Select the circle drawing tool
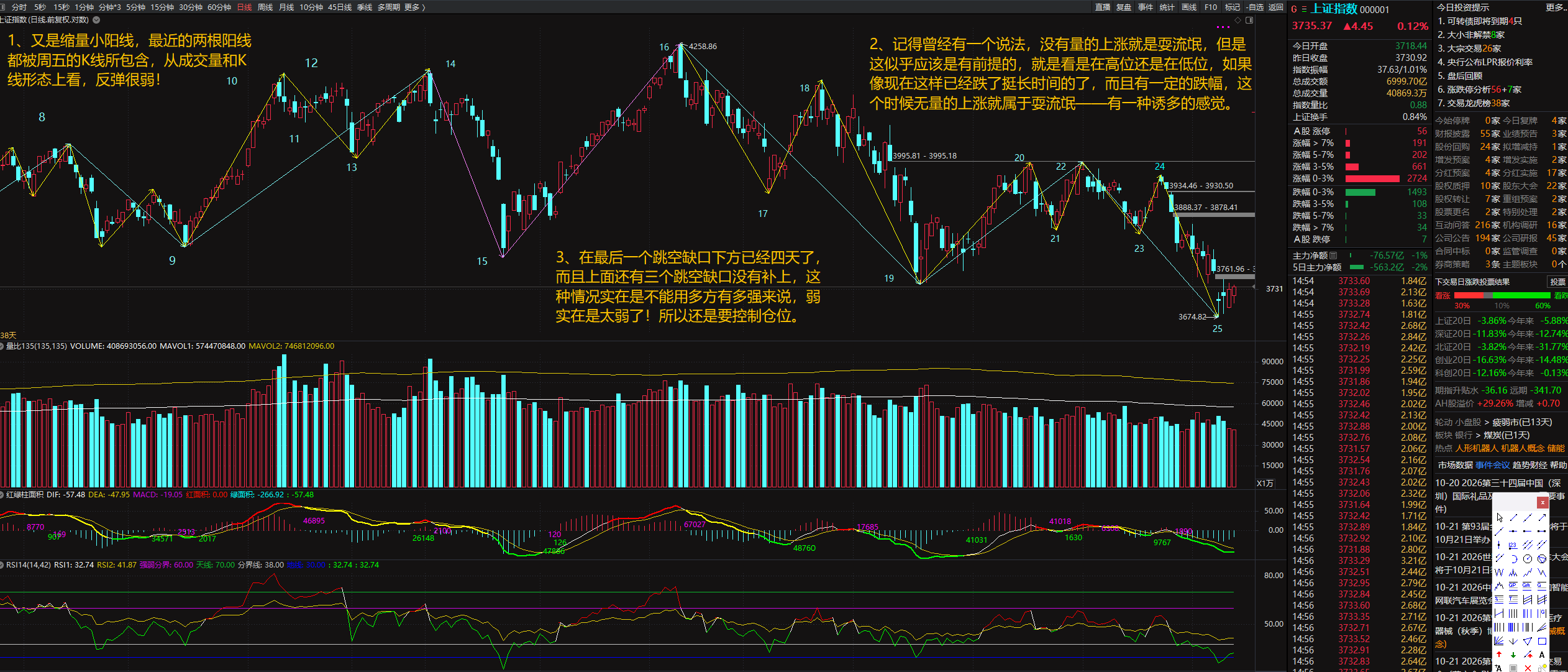The width and height of the screenshot is (1568, 672). click(x=1528, y=559)
